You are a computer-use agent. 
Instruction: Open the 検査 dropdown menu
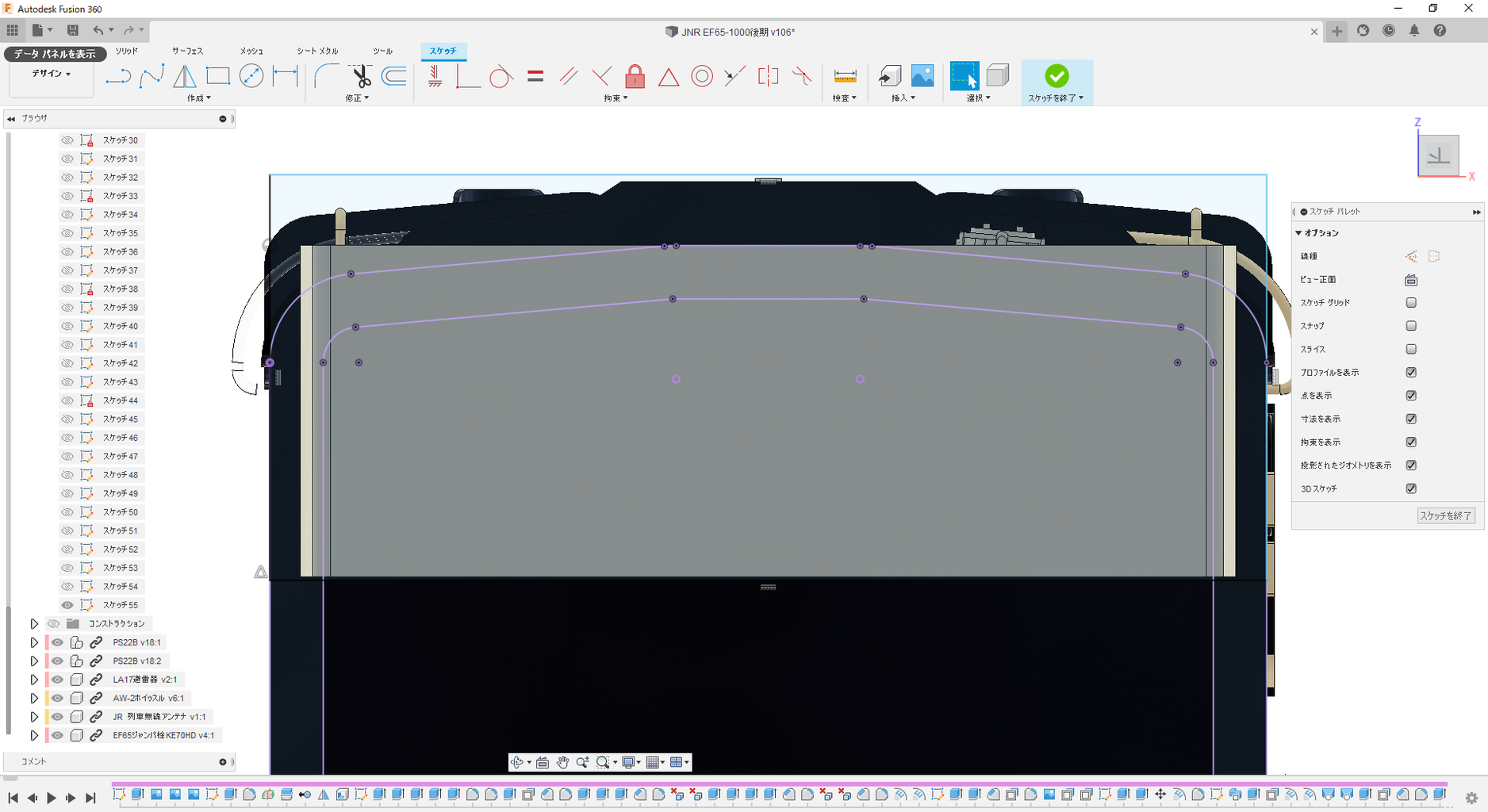click(x=845, y=98)
